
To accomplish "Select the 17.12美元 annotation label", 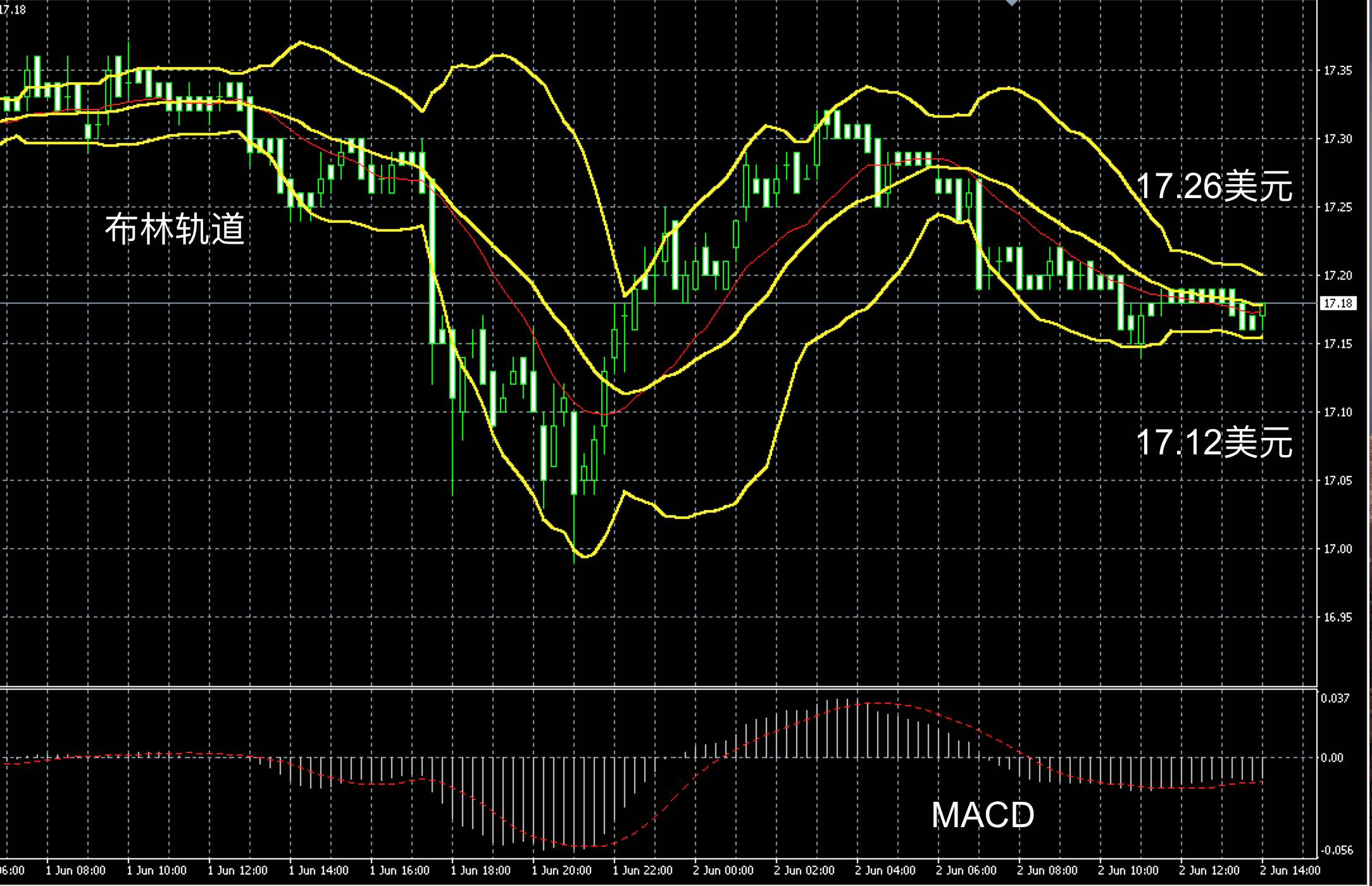I will (1214, 442).
